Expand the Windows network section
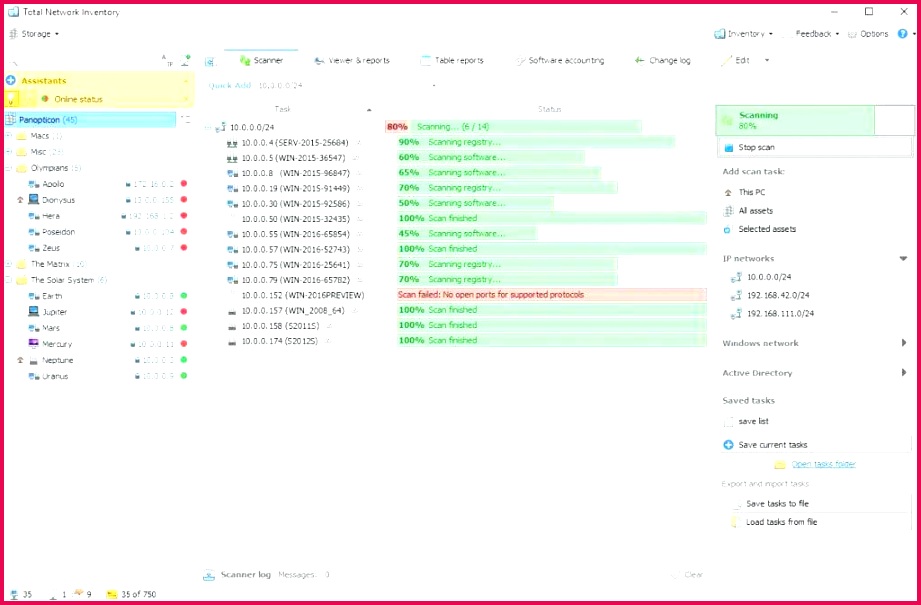The width and height of the screenshot is (921, 605). [x=903, y=343]
